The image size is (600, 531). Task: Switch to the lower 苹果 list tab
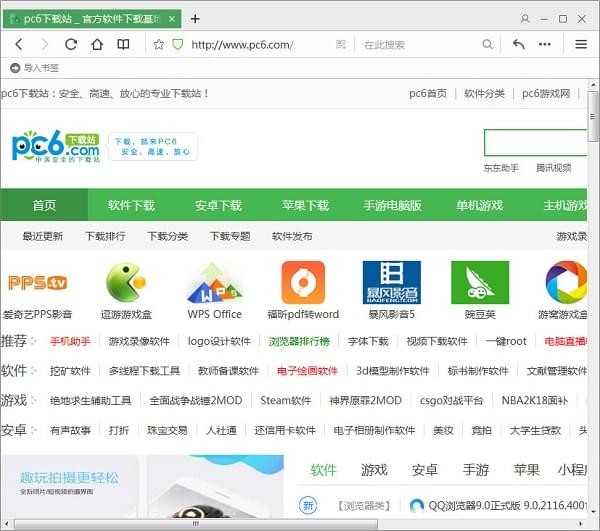coord(527,470)
